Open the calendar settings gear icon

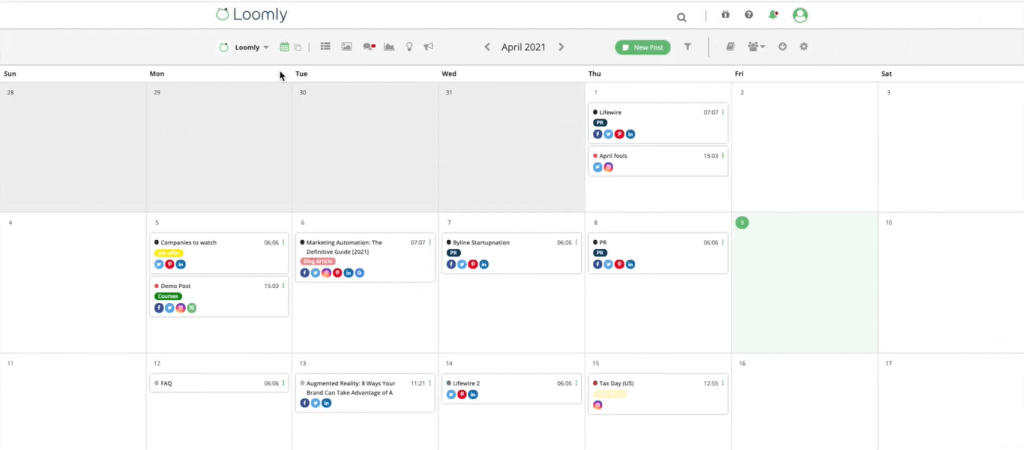pos(804,47)
